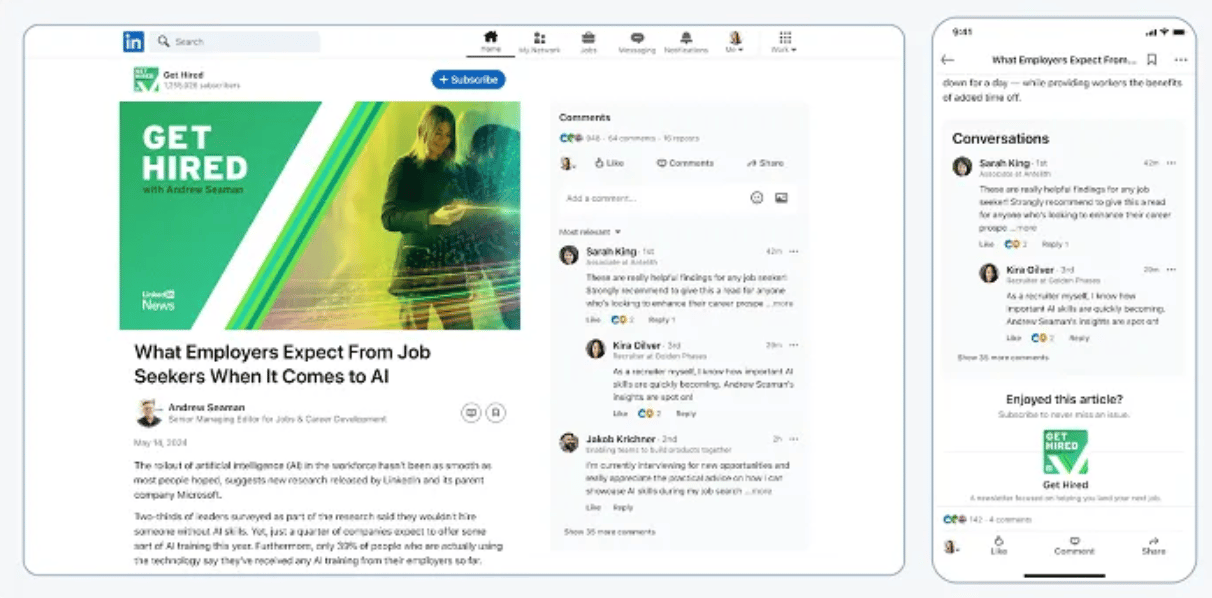Tap the Like button in mobile bottom bar

coord(999,545)
